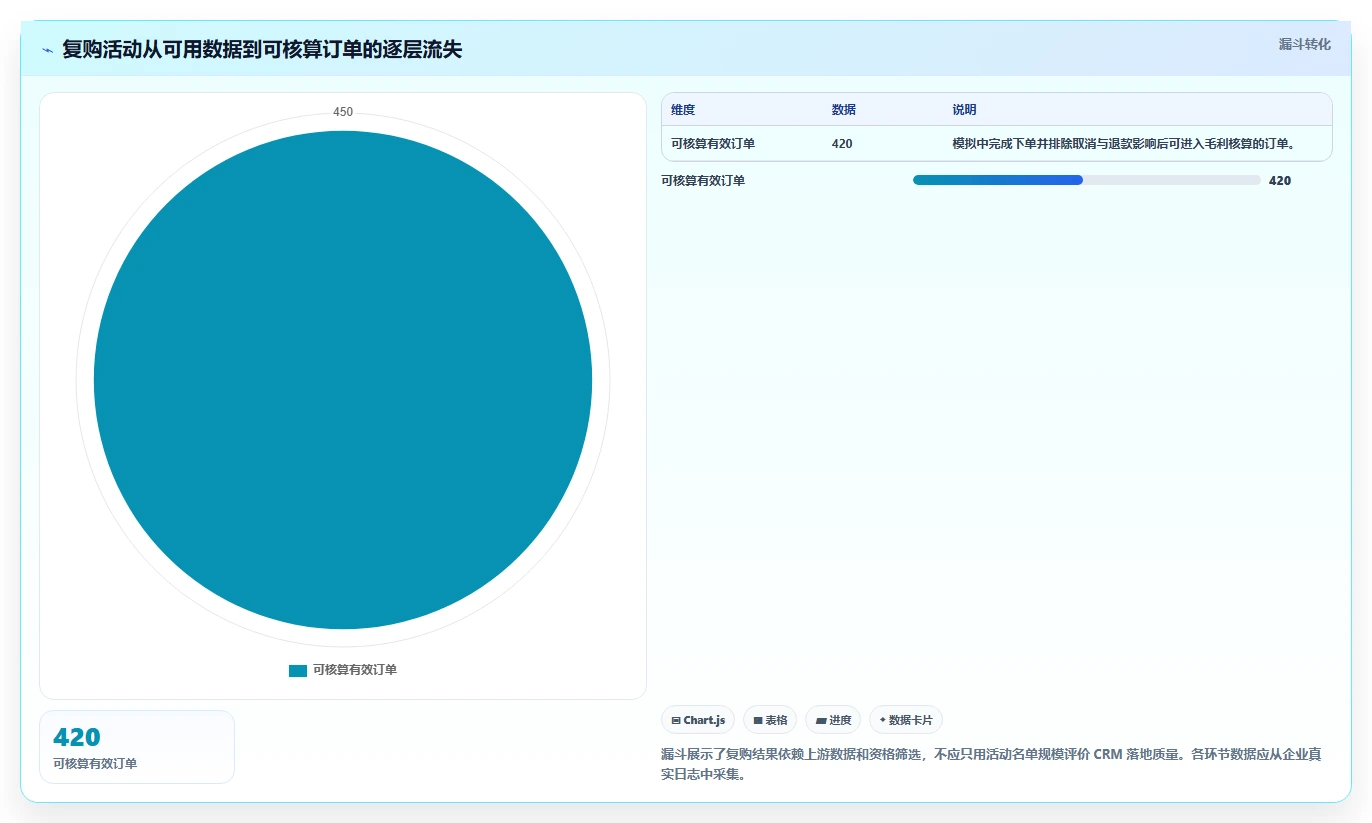Click the icon inside the Chart.js chip
This screenshot has height=823, width=1372.
676,720
